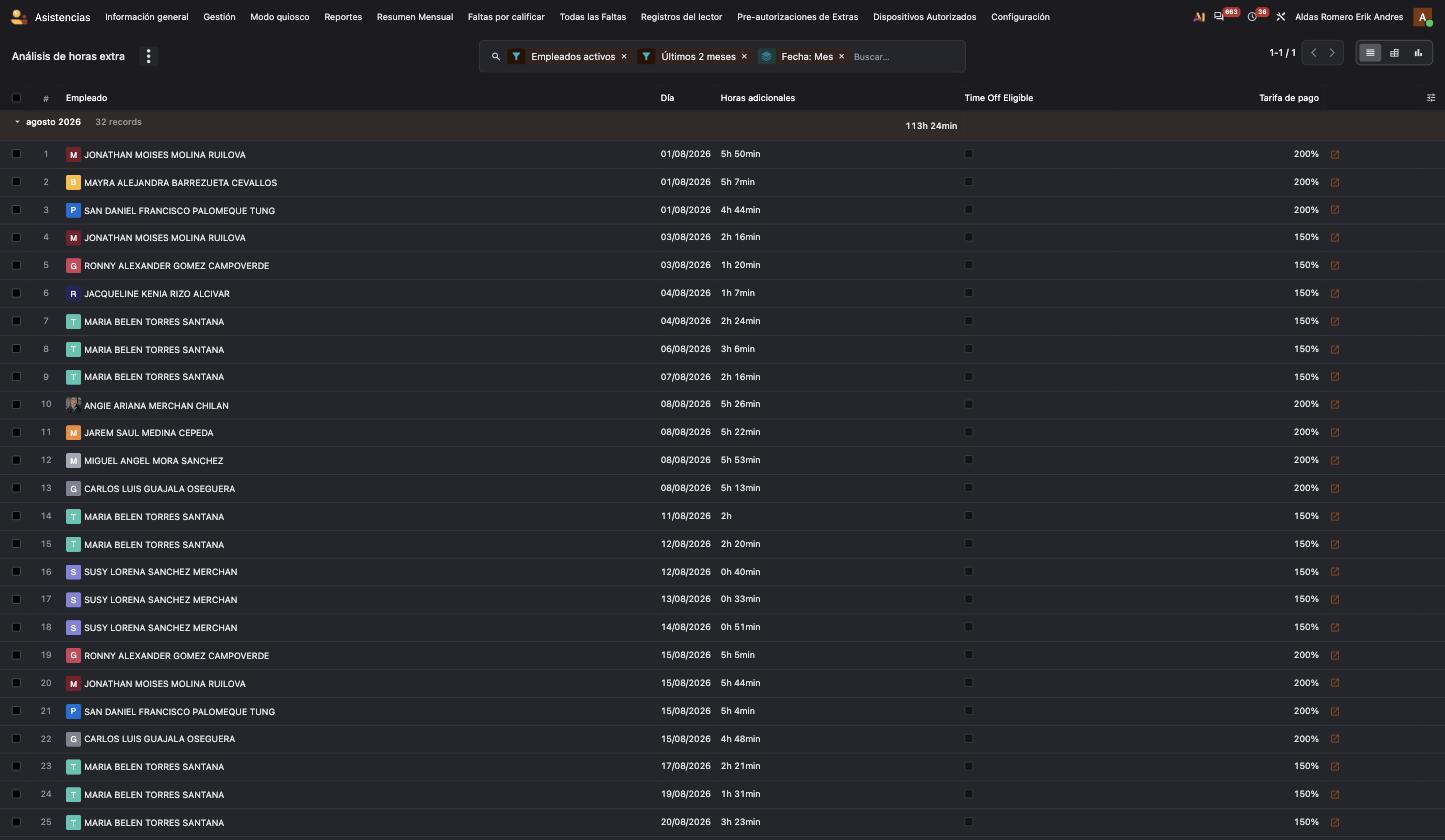The image size is (1445, 840).
Task: Open the Reportes menu
Action: pos(343,17)
